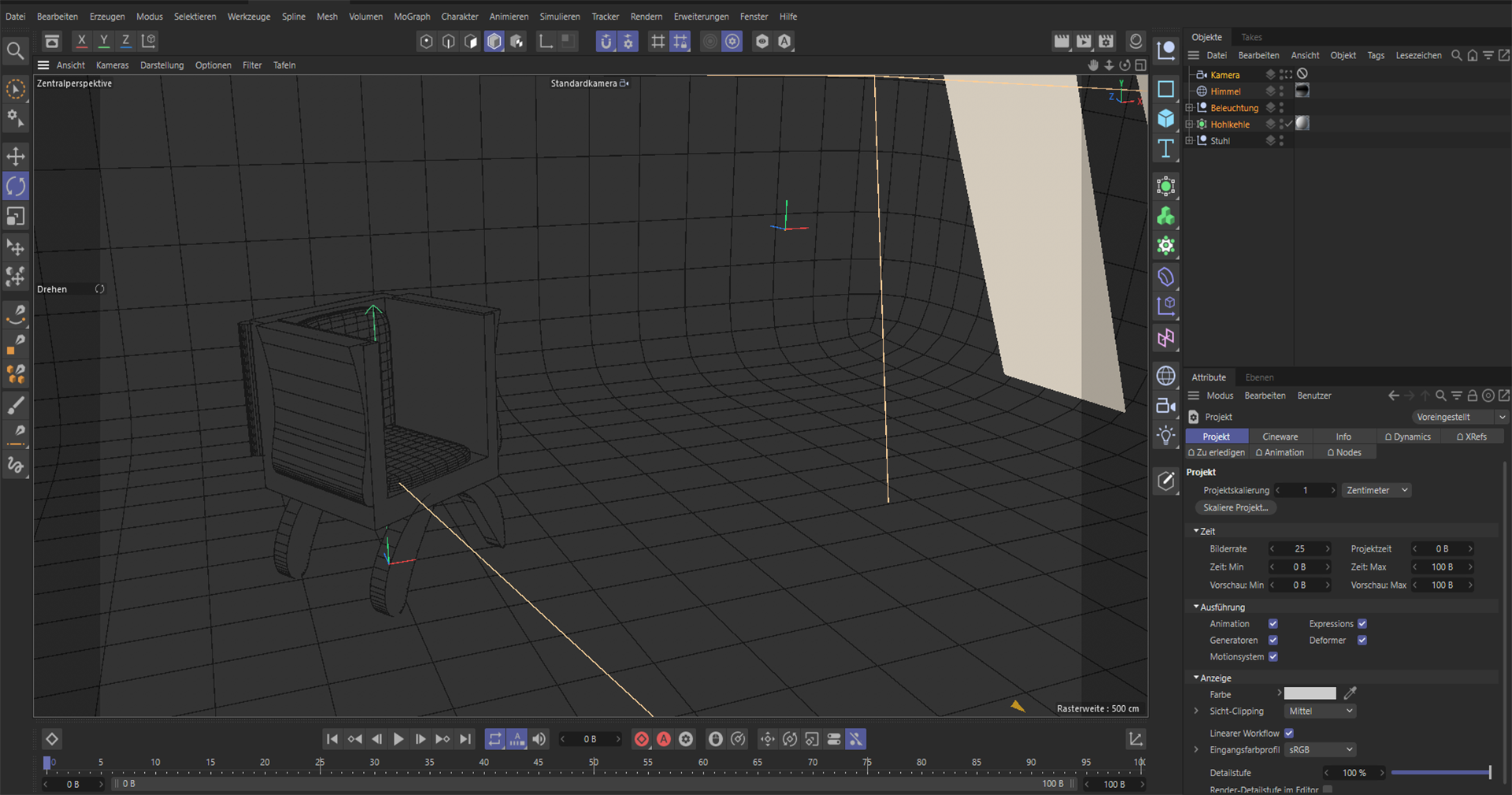Click the Bilderrate input field
Image resolution: width=1512 pixels, height=795 pixels.
point(1300,549)
